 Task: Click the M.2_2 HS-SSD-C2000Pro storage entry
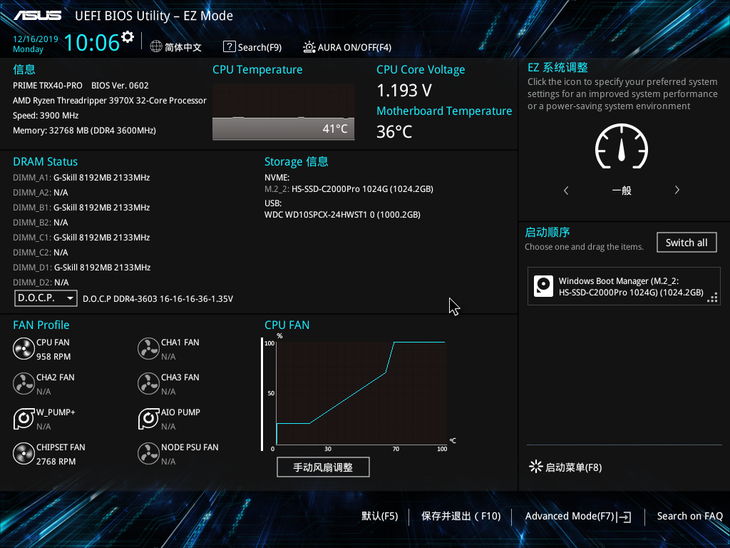click(x=349, y=189)
